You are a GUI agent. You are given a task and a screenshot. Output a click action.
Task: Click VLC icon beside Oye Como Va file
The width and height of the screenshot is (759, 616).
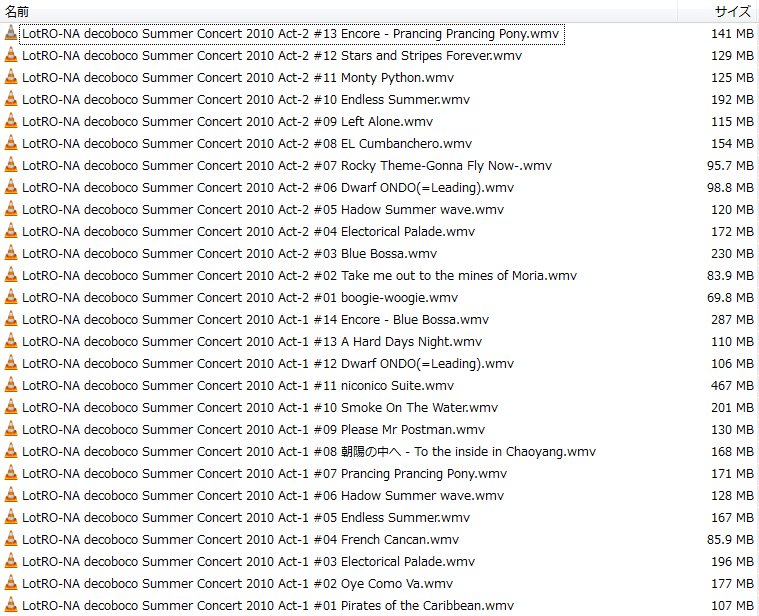(11, 584)
